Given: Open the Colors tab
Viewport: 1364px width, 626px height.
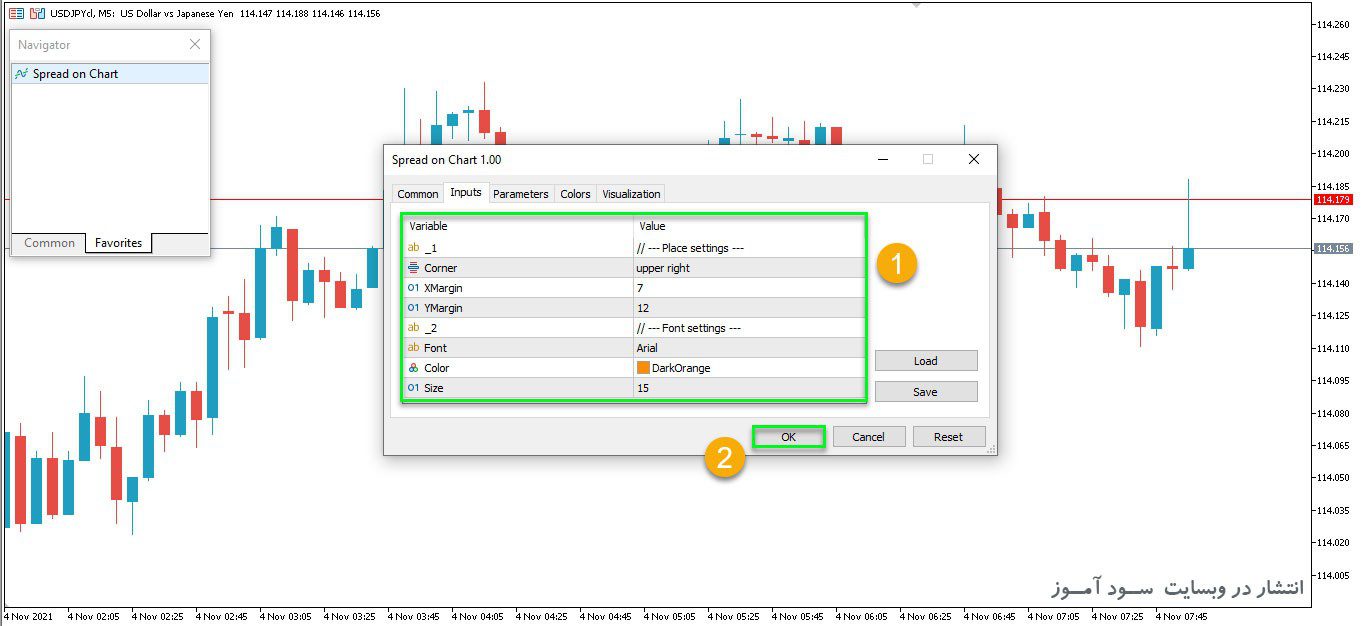Looking at the screenshot, I should click(575, 194).
